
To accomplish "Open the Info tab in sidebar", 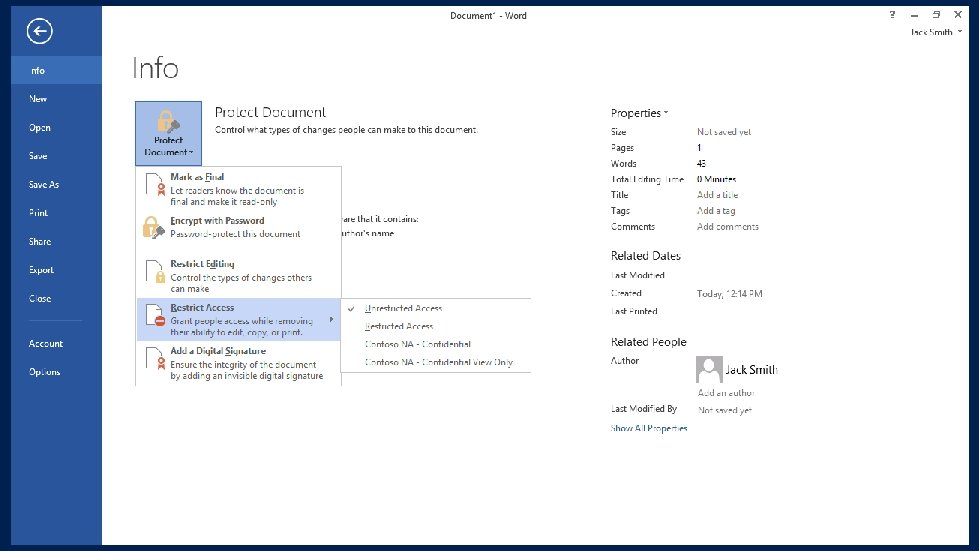I will click(x=56, y=71).
